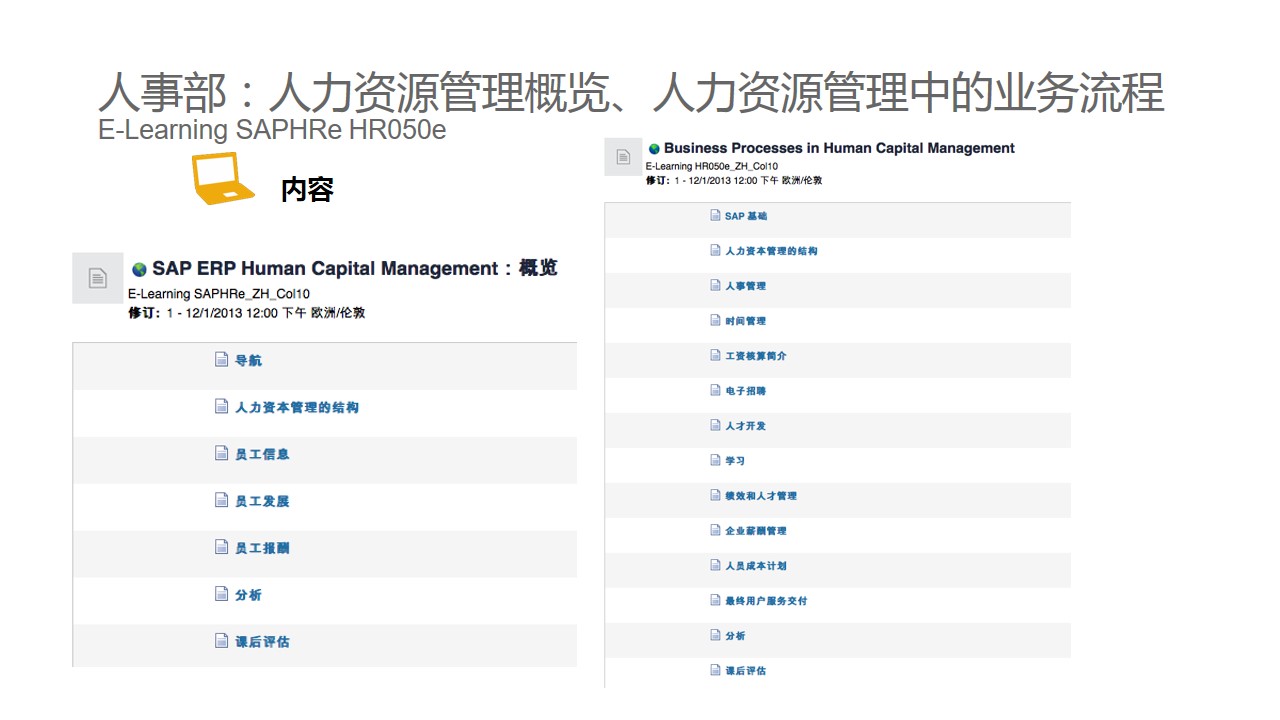Open the 人员成本计划 lesson link

pos(755,566)
